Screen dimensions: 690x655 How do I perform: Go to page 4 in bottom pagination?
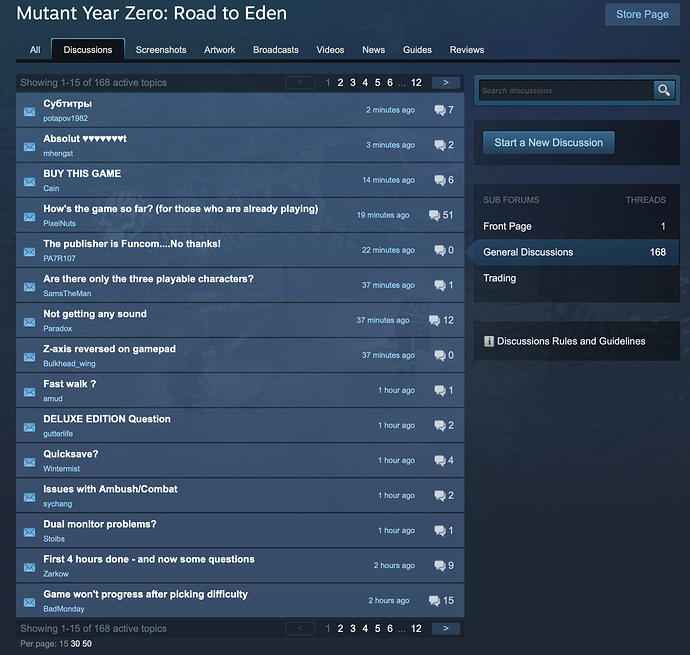coord(365,629)
